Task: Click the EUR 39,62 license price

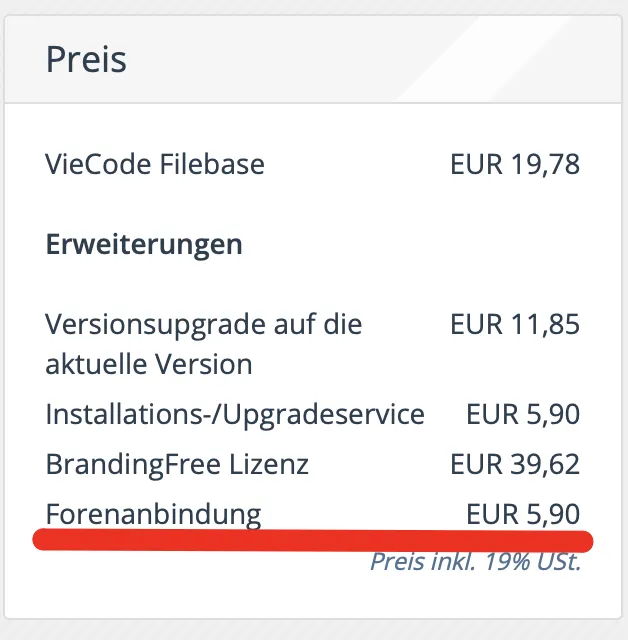Action: (515, 464)
